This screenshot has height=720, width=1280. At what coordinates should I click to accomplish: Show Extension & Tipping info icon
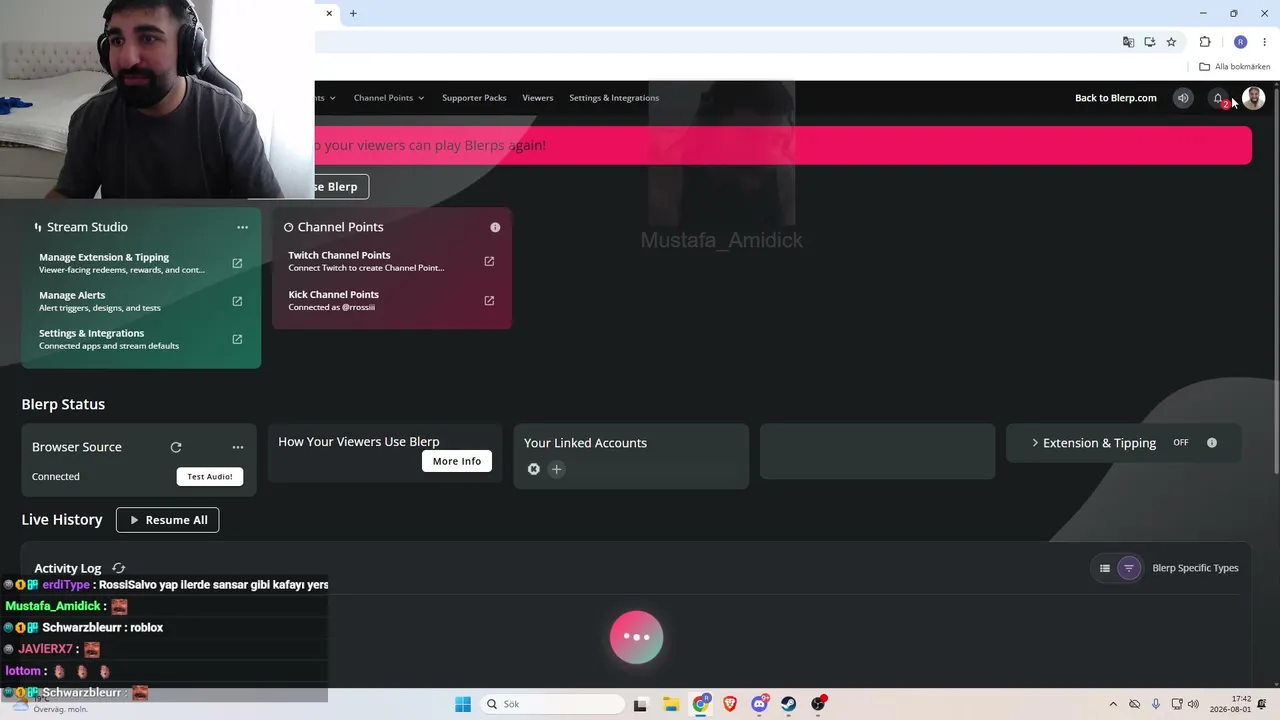point(1212,443)
